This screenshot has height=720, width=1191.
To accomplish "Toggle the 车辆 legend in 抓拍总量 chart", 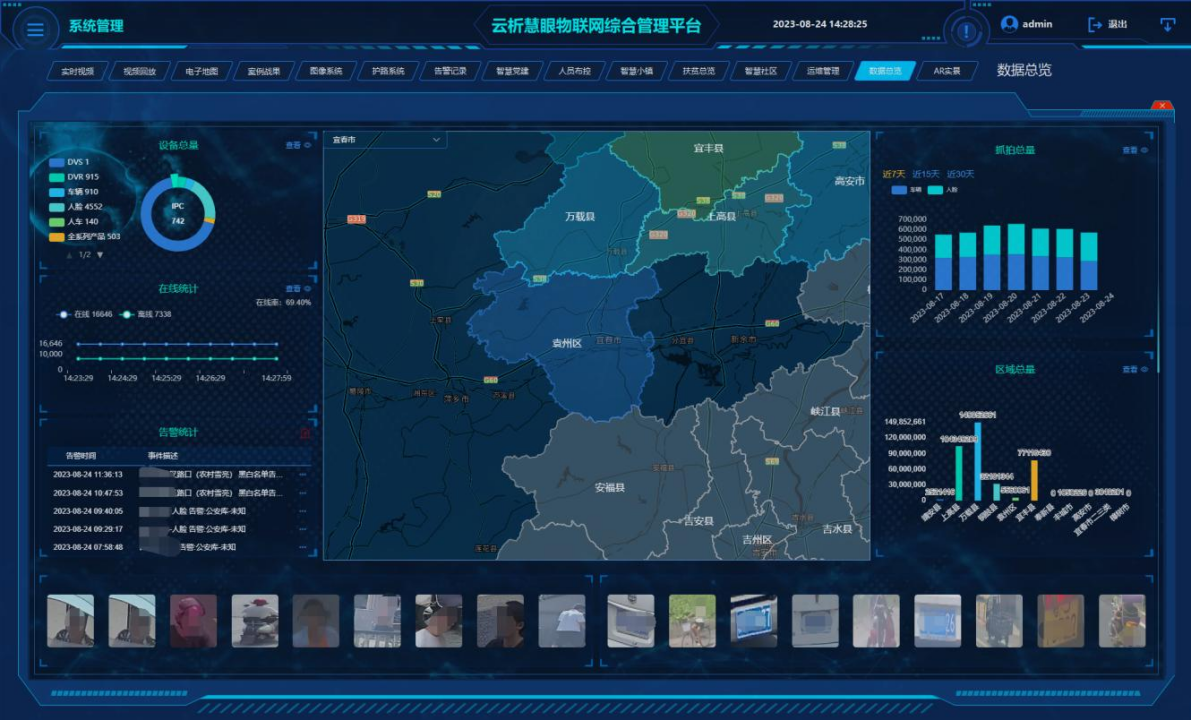I will 906,190.
